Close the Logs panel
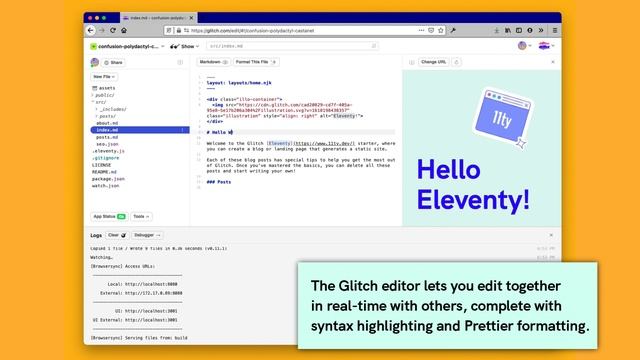This screenshot has width=640, height=360. [551, 235]
